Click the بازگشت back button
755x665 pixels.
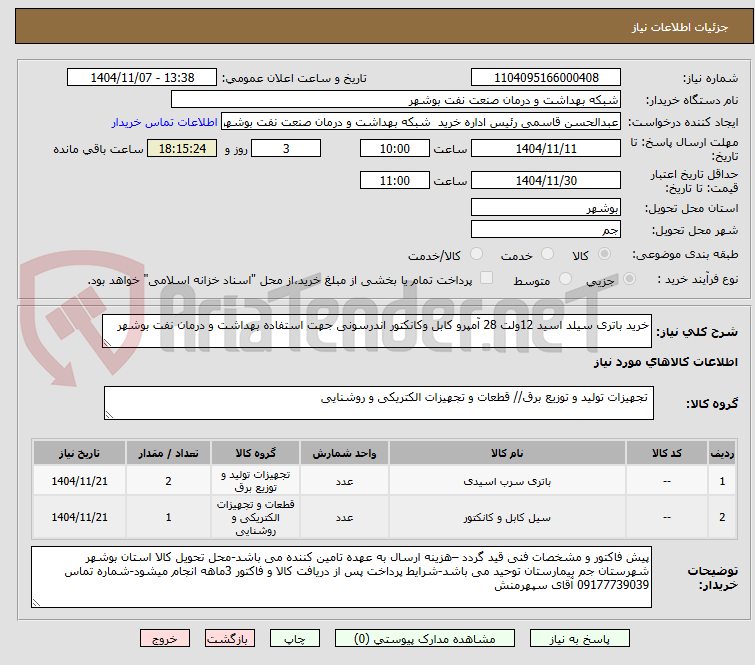(230, 639)
